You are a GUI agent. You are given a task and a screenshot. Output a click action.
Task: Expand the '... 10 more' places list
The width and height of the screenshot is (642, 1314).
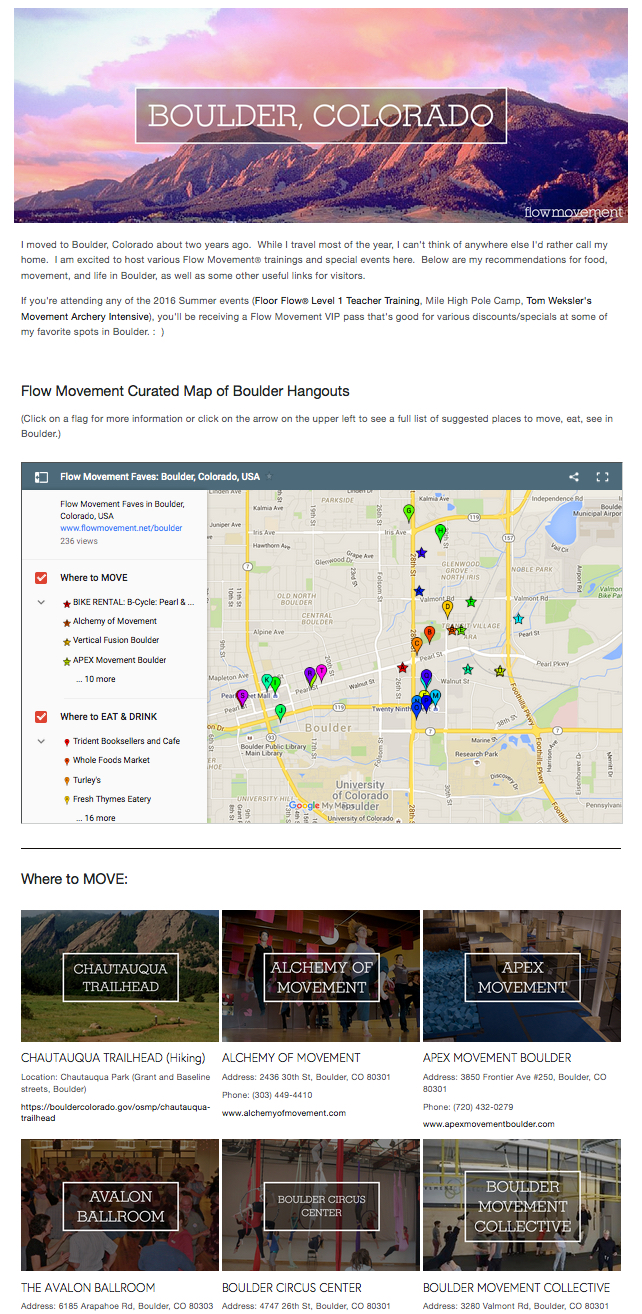tap(95, 680)
